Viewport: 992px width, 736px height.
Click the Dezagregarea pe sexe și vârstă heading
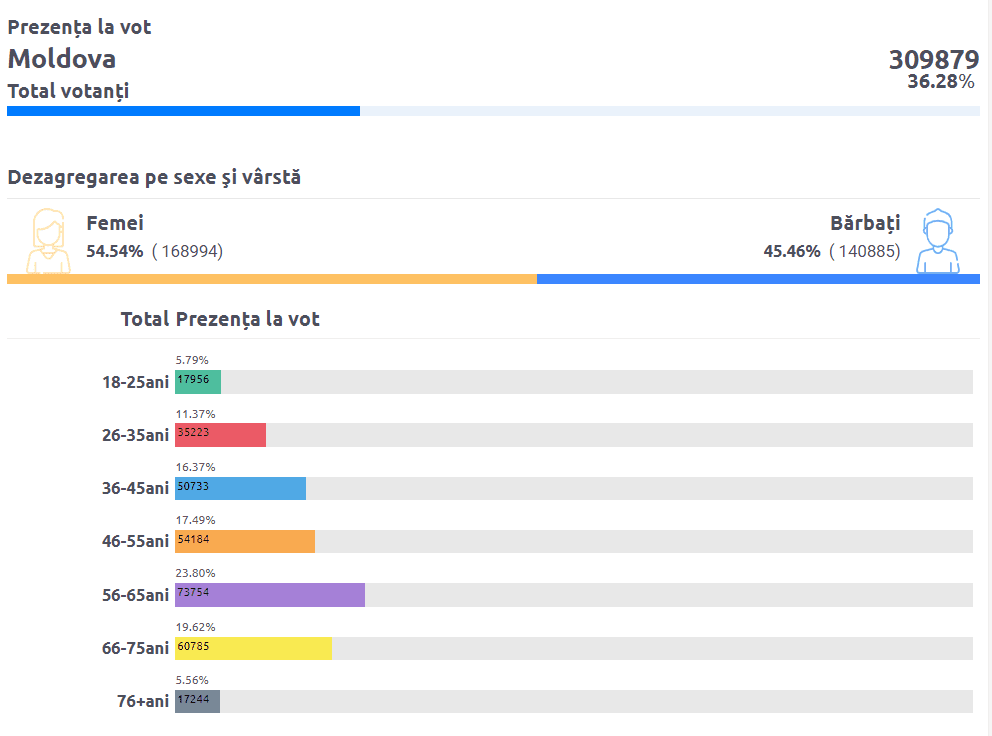click(154, 178)
